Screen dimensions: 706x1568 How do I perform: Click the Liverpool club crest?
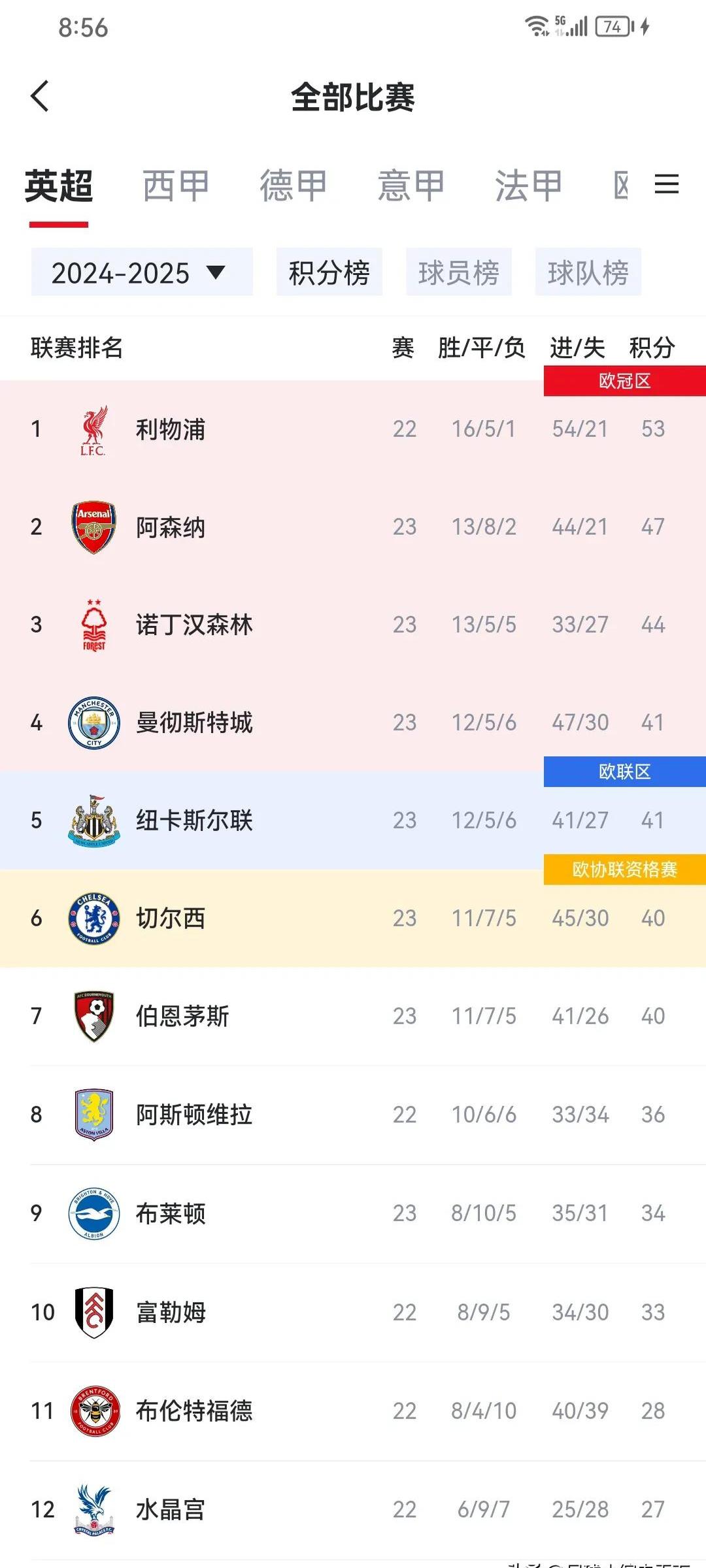(93, 429)
